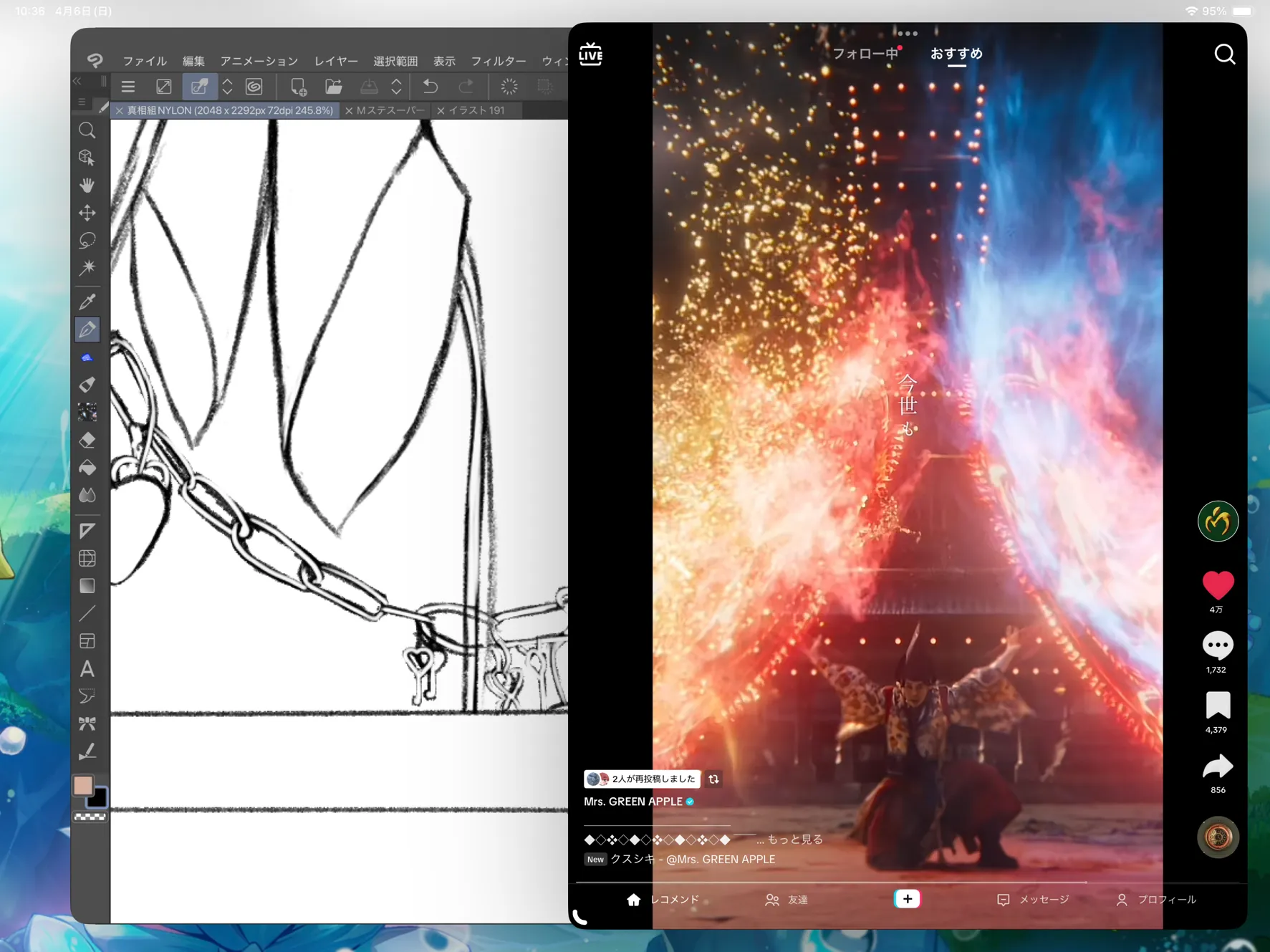Click the Redo arrow in command bar
This screenshot has width=1270, height=952.
tap(466, 87)
